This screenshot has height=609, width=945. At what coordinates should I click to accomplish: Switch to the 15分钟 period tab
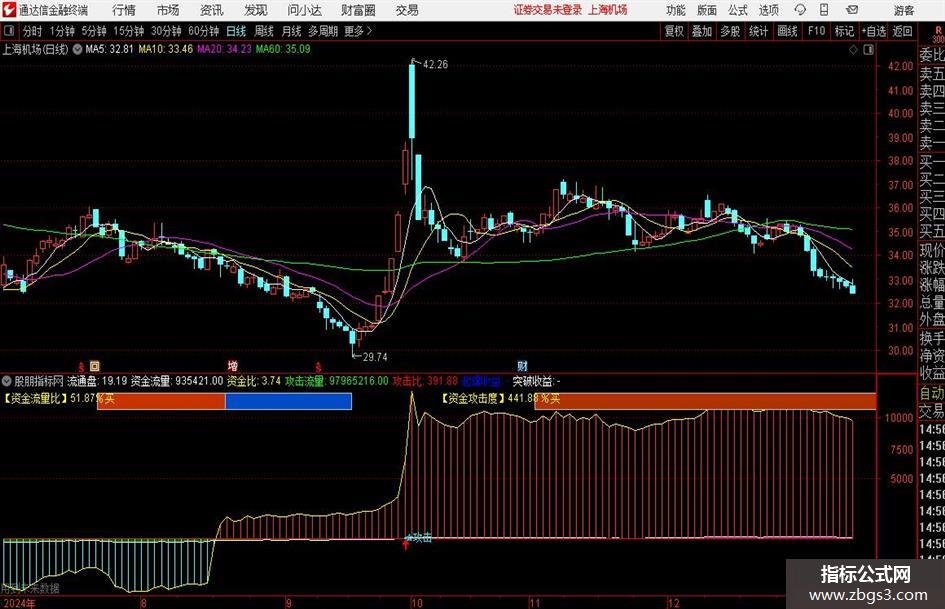click(x=128, y=31)
